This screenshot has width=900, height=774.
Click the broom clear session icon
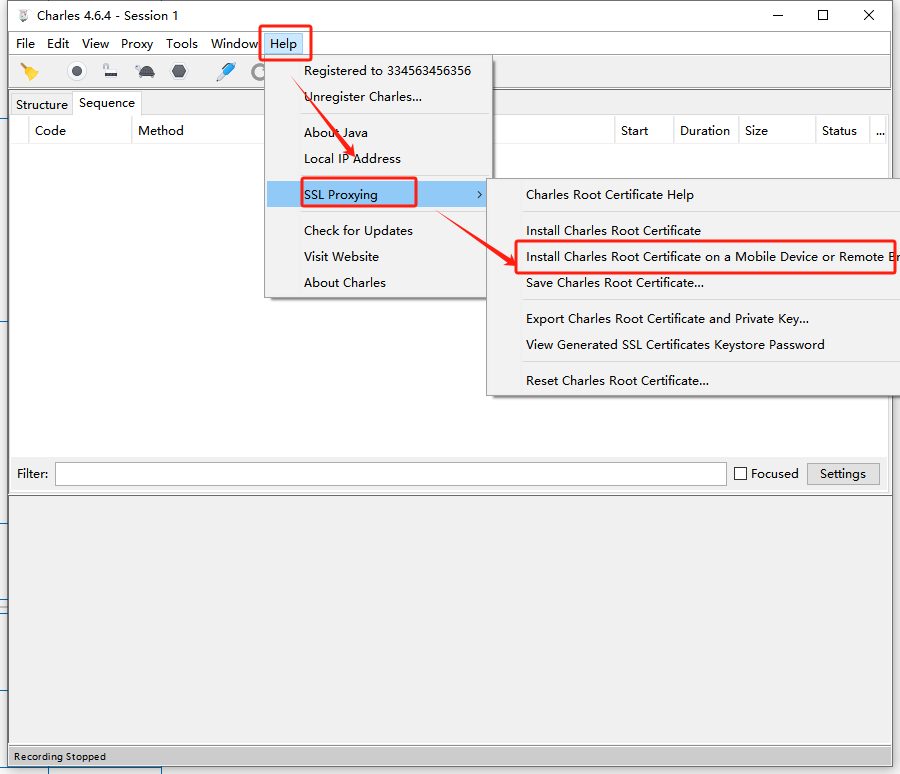29,72
